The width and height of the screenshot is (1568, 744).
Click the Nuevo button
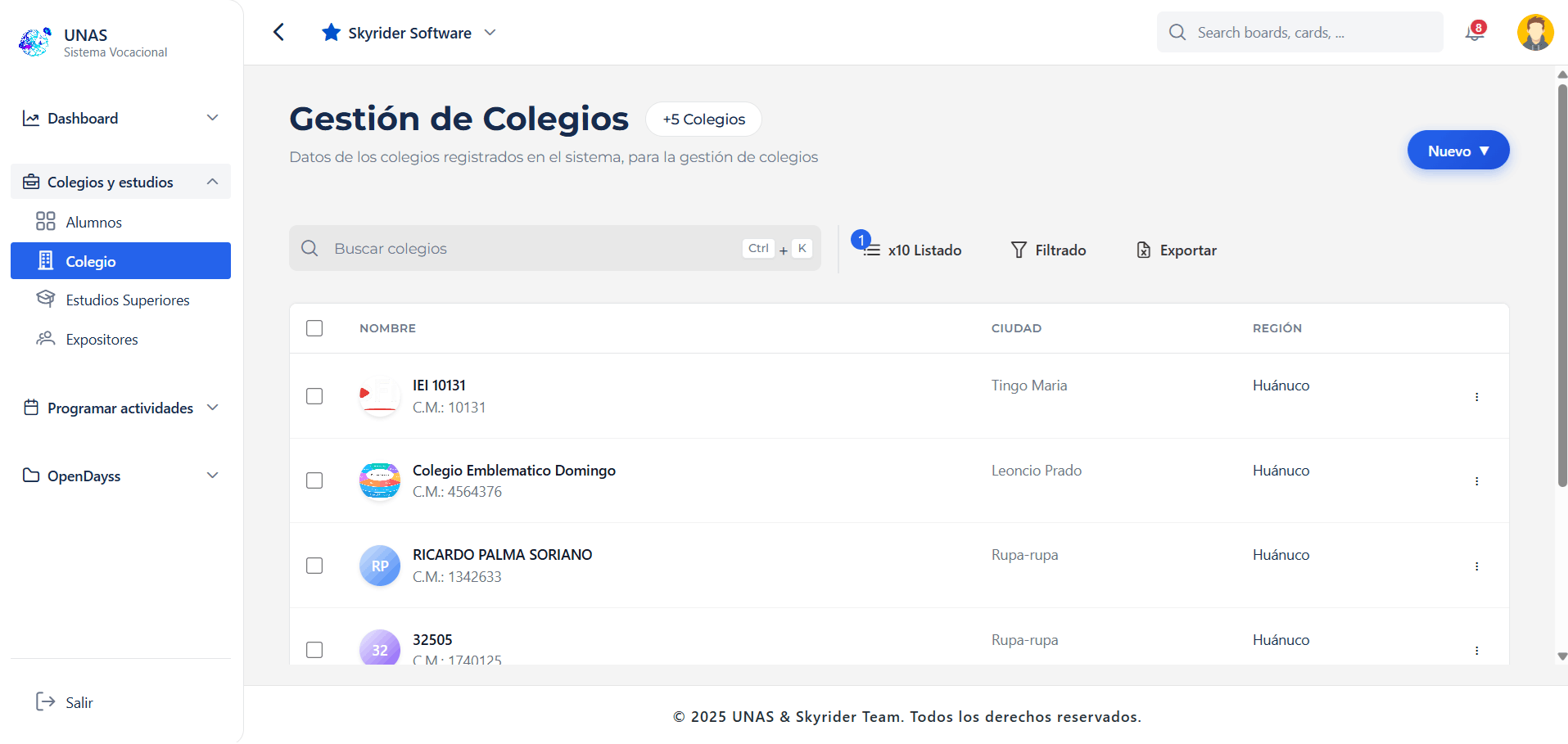point(1457,151)
